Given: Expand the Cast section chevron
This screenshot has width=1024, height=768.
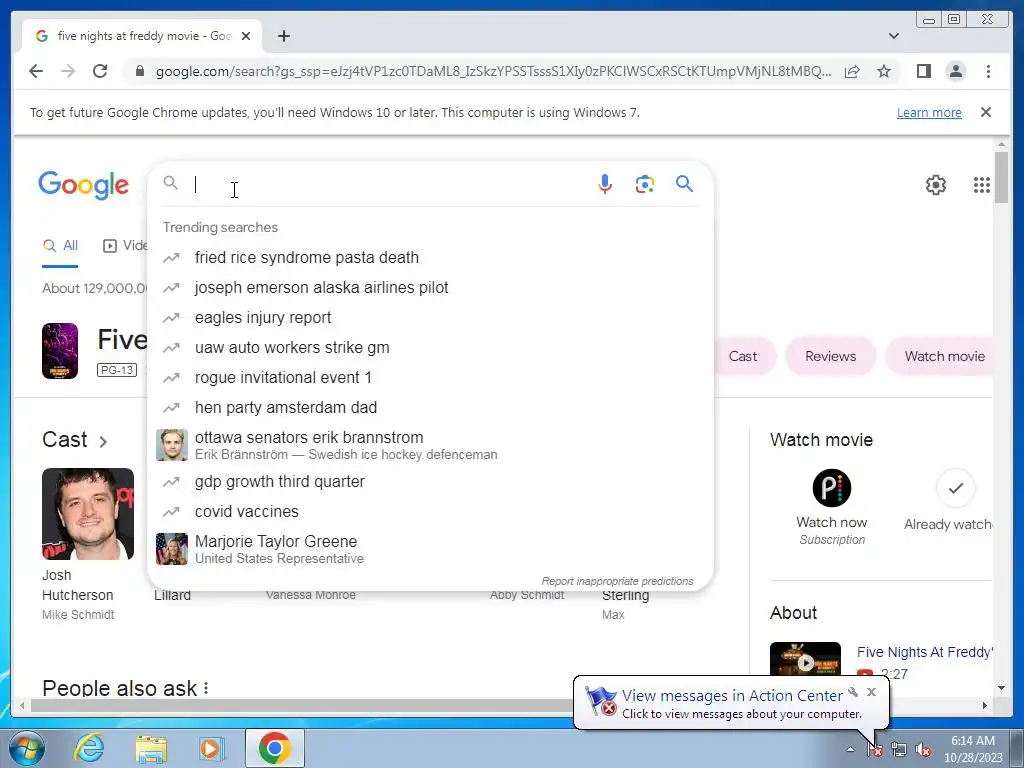Looking at the screenshot, I should pyautogui.click(x=103, y=441).
